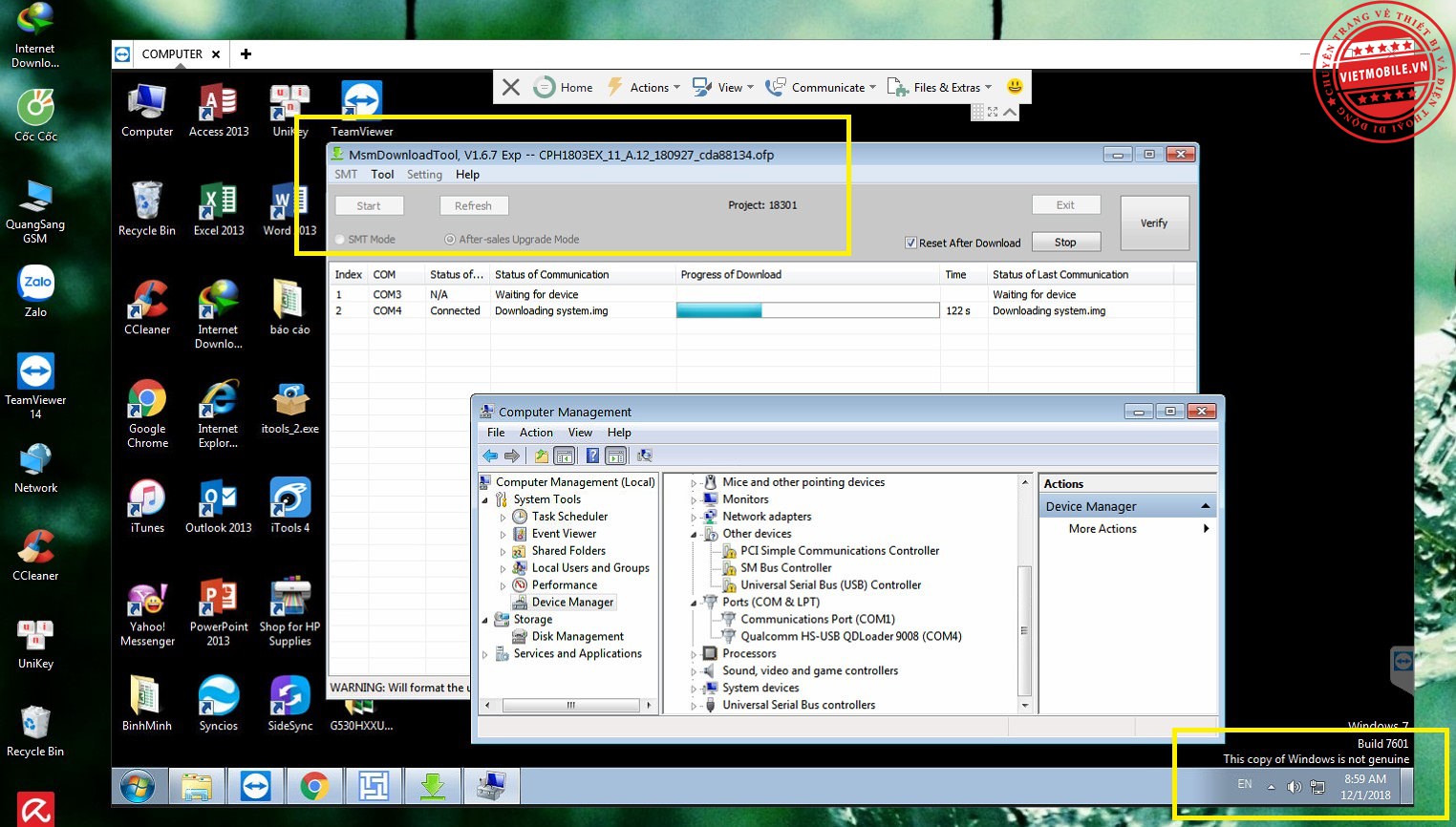Click the console tree horizontal scrollbar
This screenshot has width=1456, height=827.
coord(569,706)
